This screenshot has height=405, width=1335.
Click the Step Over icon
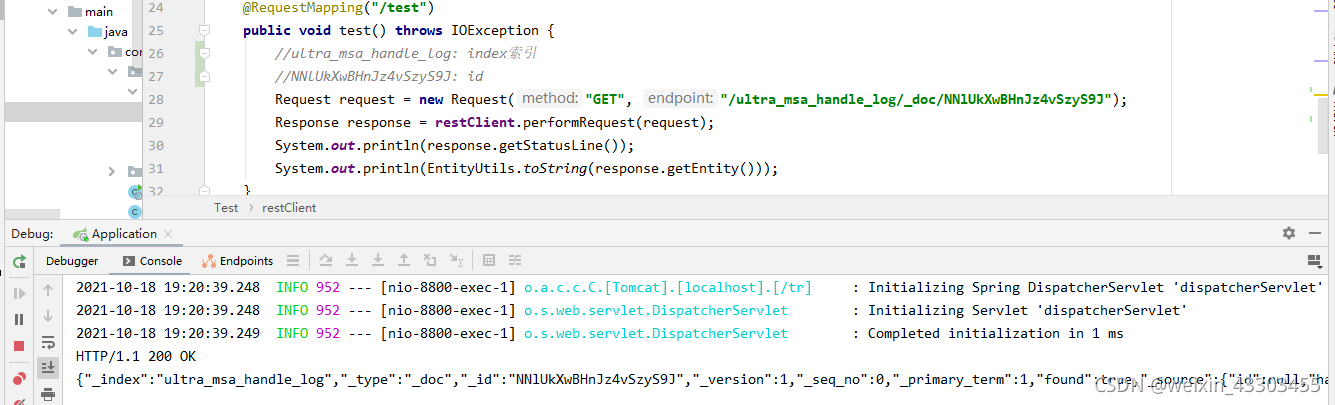pos(326,261)
